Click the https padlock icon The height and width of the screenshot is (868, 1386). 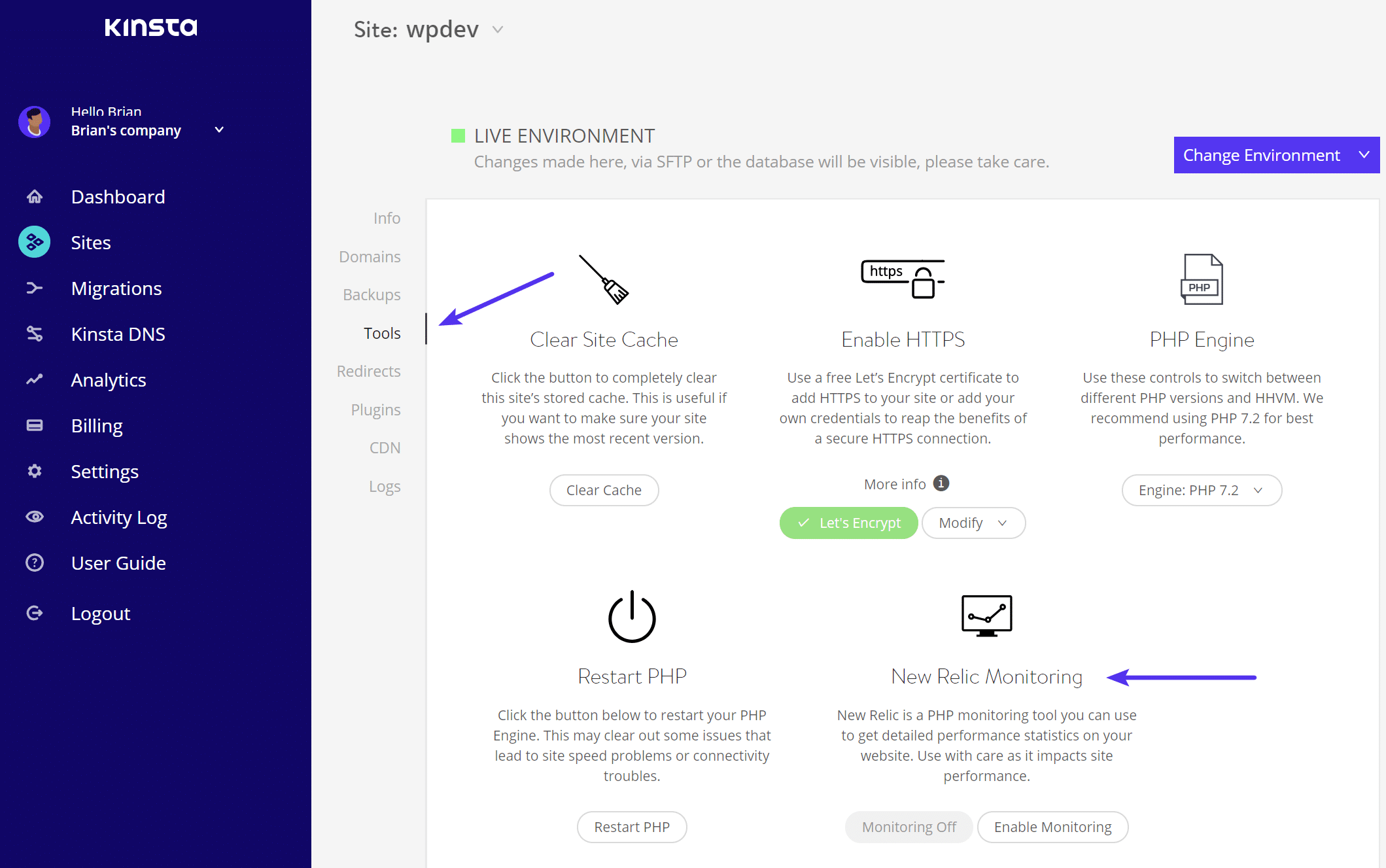pyautogui.click(x=903, y=279)
